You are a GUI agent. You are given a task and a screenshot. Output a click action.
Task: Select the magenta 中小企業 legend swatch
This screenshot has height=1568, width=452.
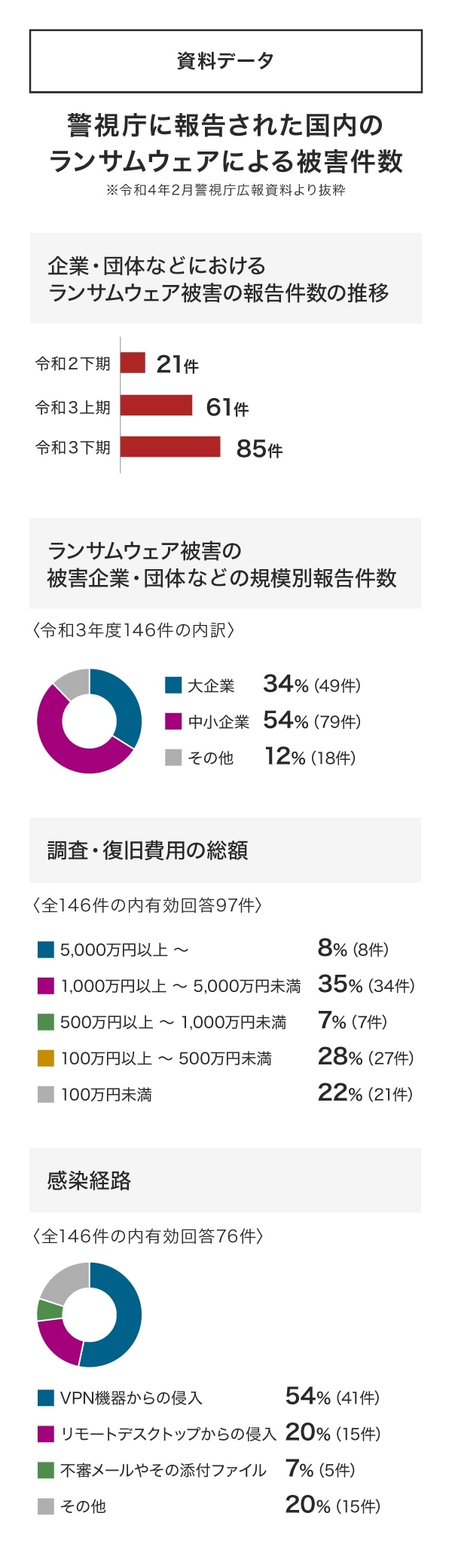tap(173, 721)
